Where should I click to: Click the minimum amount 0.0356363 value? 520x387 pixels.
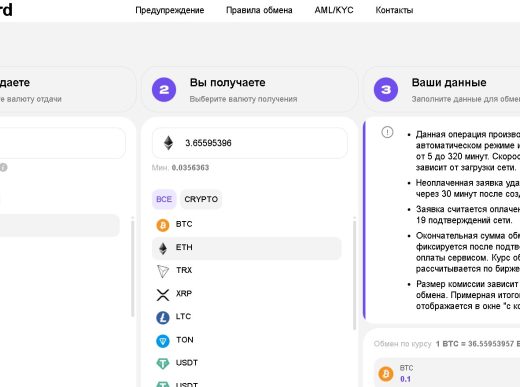[x=190, y=168]
